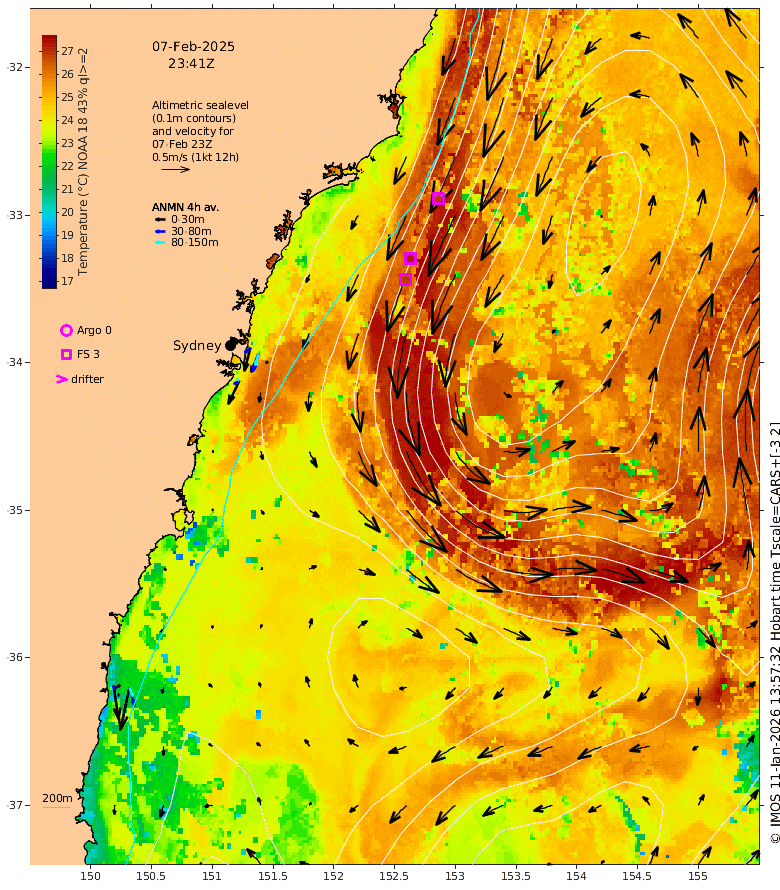780x890 pixels.
Task: Click the '17' color bar tick label
Action: point(68,281)
